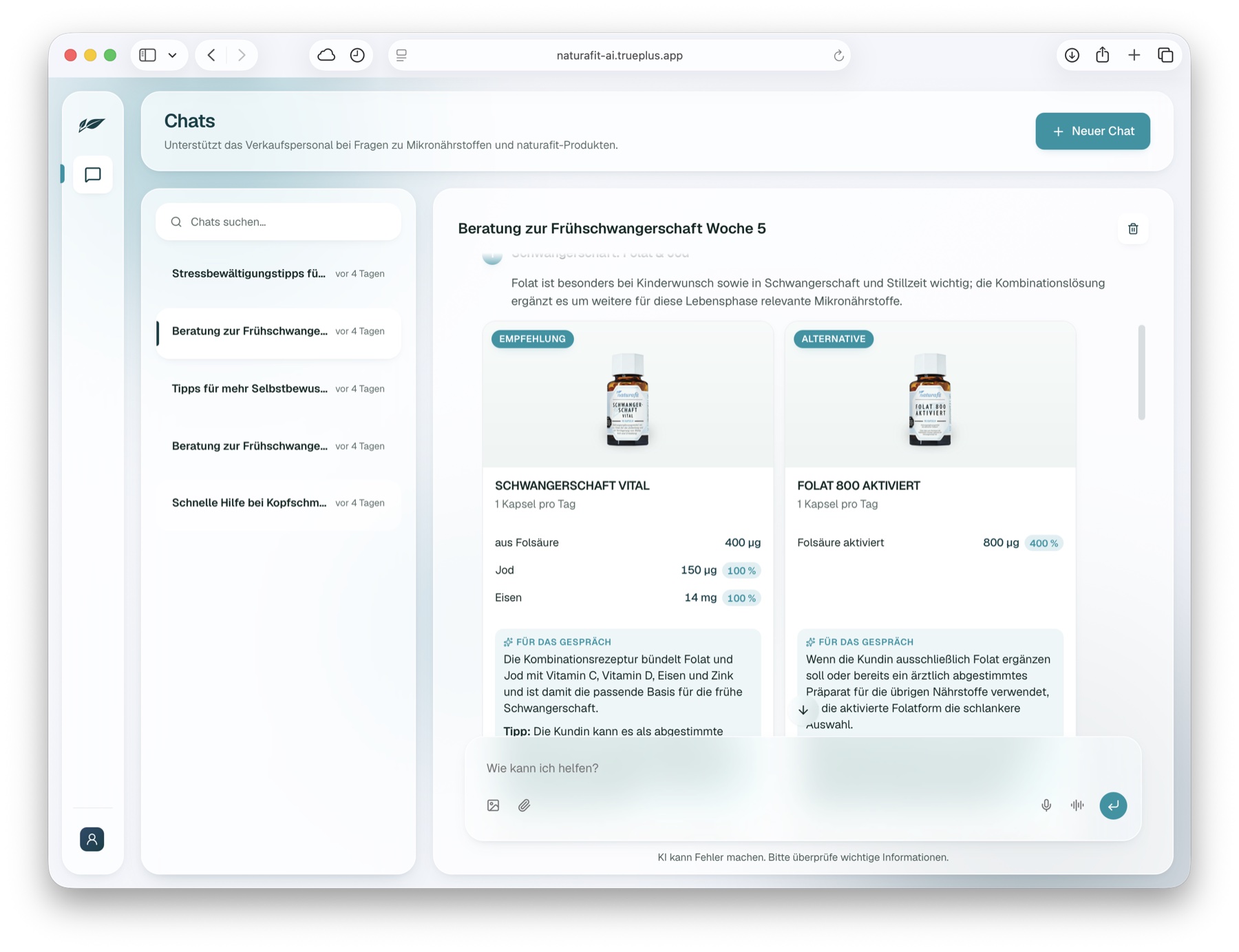The height and width of the screenshot is (952, 1239).
Task: Attach a file with the paperclip icon
Action: (x=525, y=805)
